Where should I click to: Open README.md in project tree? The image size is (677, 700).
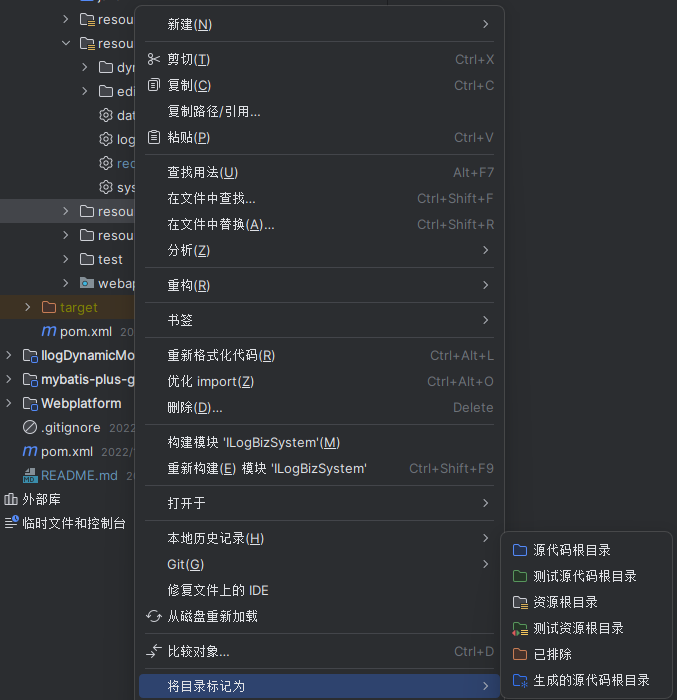pyautogui.click(x=79, y=476)
